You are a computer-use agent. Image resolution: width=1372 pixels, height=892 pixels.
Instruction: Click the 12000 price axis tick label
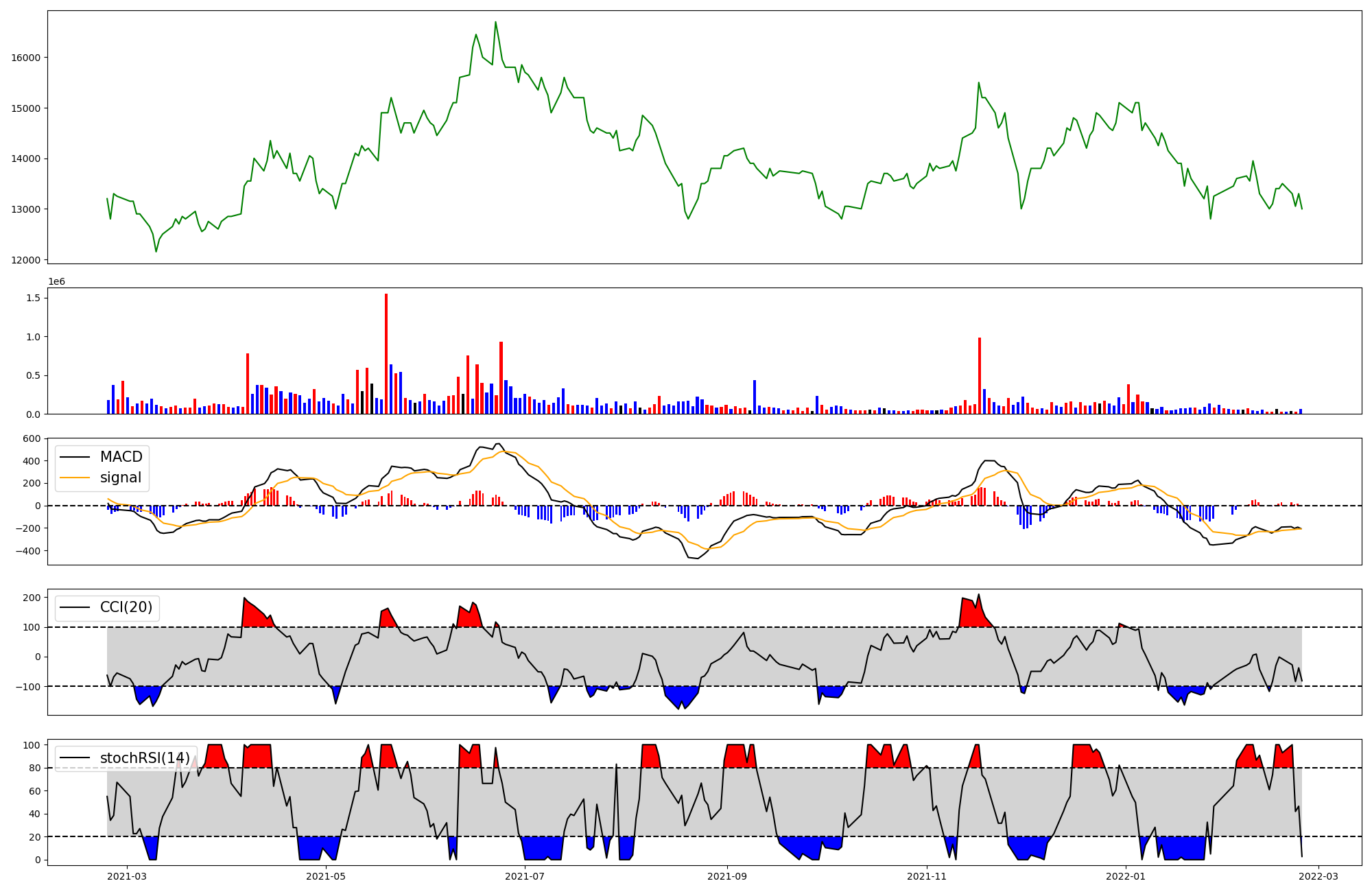click(26, 260)
